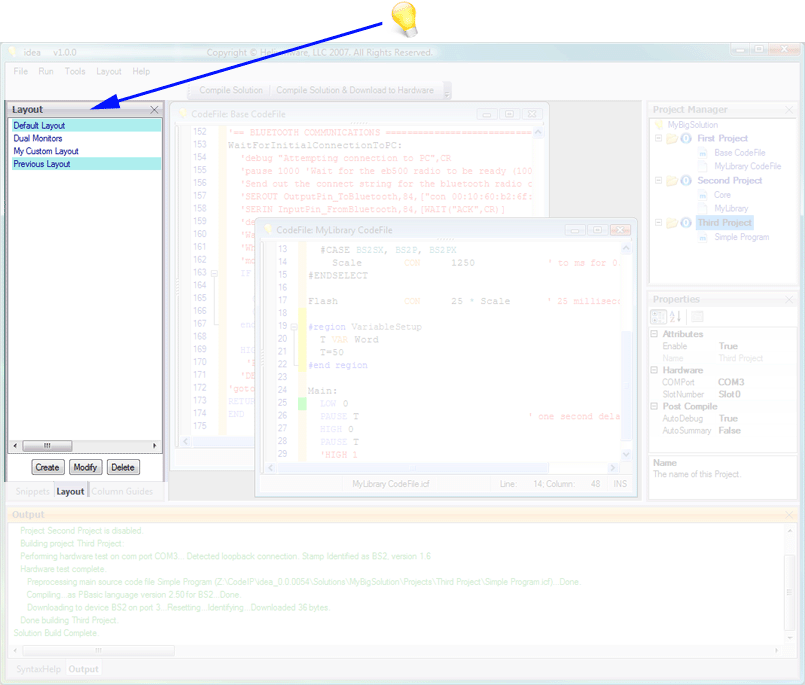Click the Third Project folder icon
The image size is (805, 685).
[672, 223]
